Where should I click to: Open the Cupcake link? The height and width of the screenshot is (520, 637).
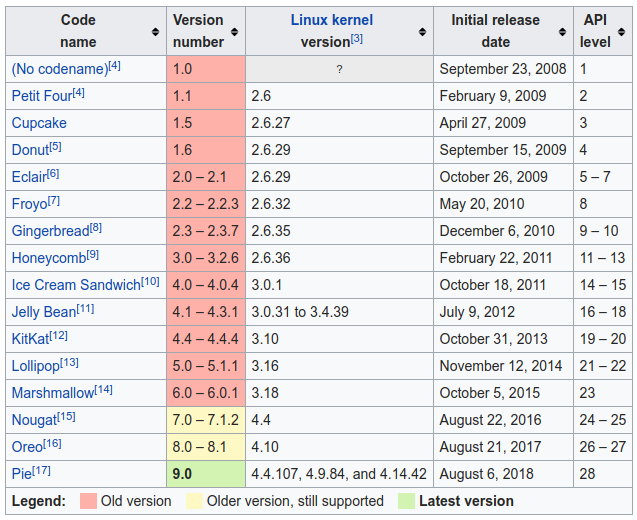tap(39, 123)
